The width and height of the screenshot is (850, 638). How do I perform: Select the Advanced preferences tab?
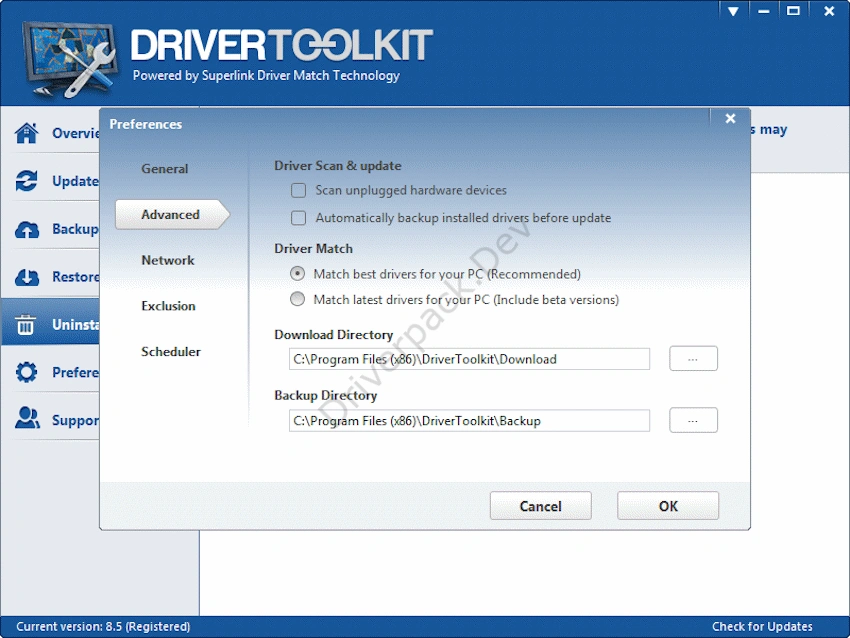(172, 214)
